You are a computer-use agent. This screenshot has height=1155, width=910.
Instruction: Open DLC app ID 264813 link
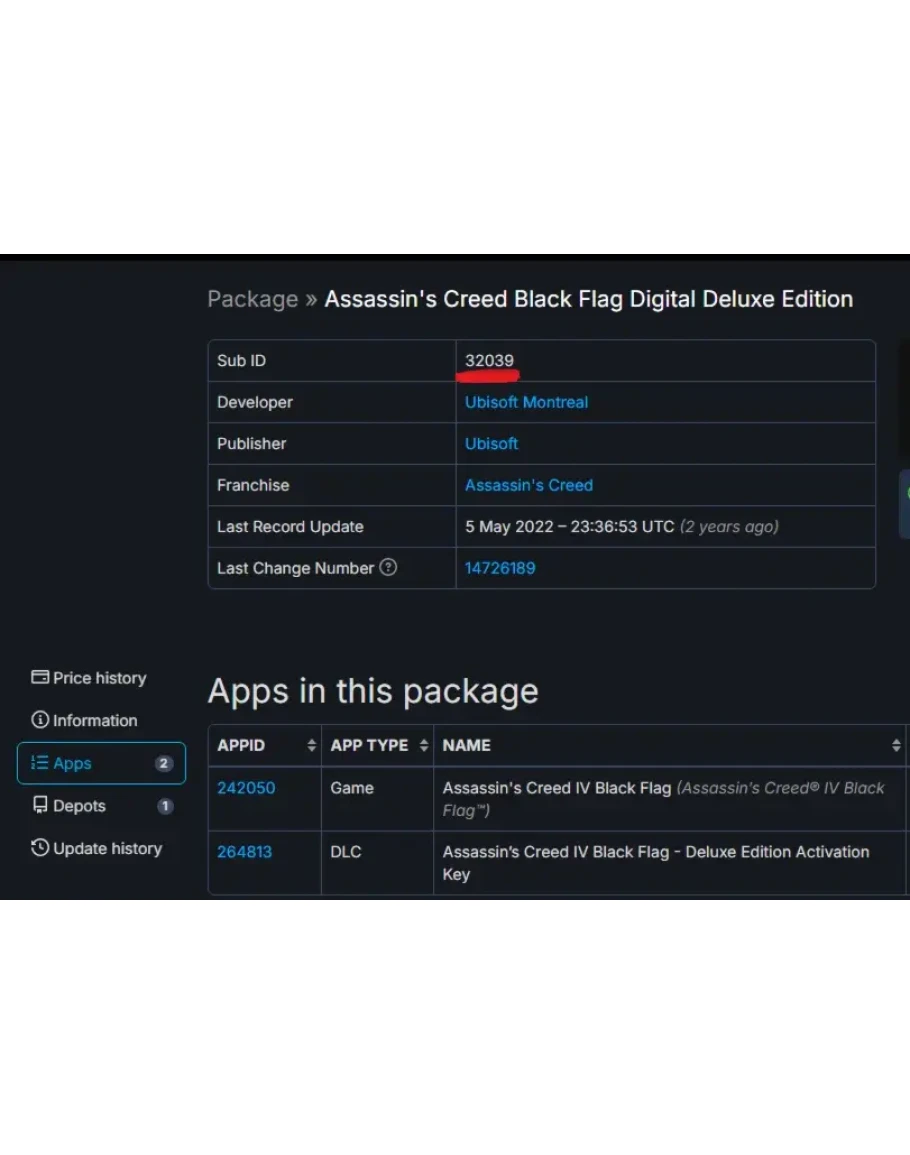(244, 852)
